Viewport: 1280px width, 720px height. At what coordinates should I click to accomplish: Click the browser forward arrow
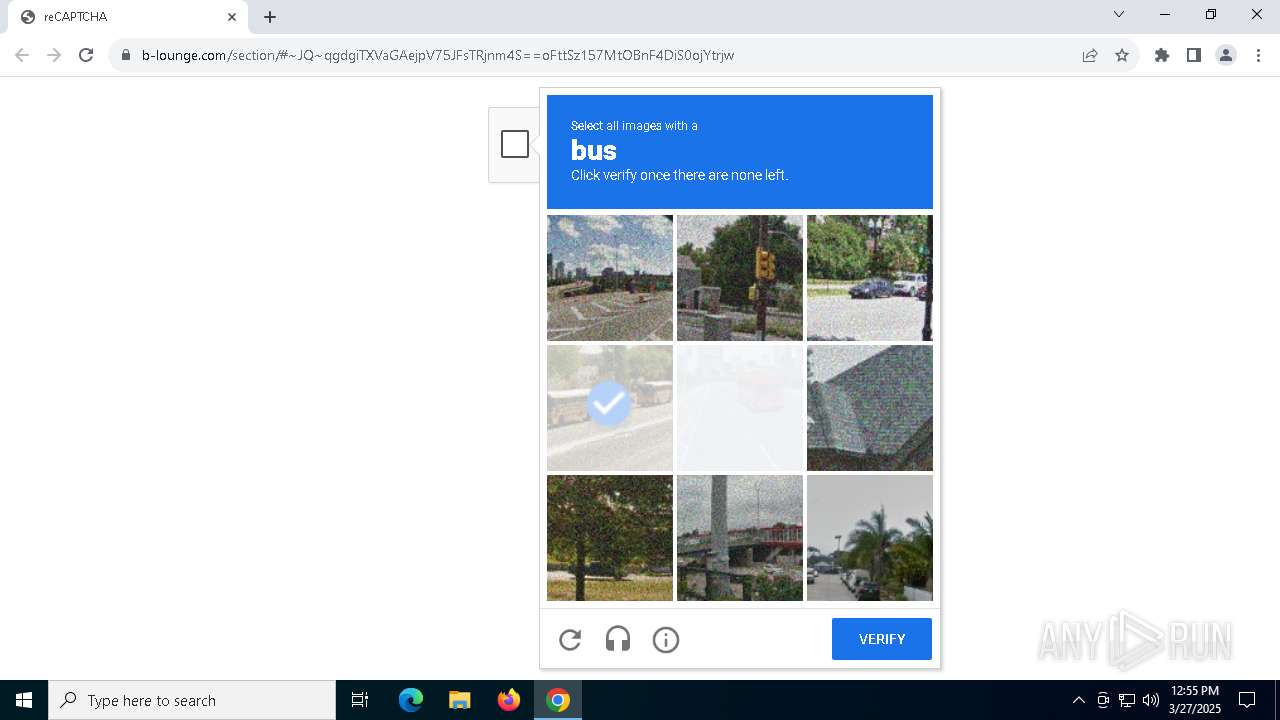point(54,55)
